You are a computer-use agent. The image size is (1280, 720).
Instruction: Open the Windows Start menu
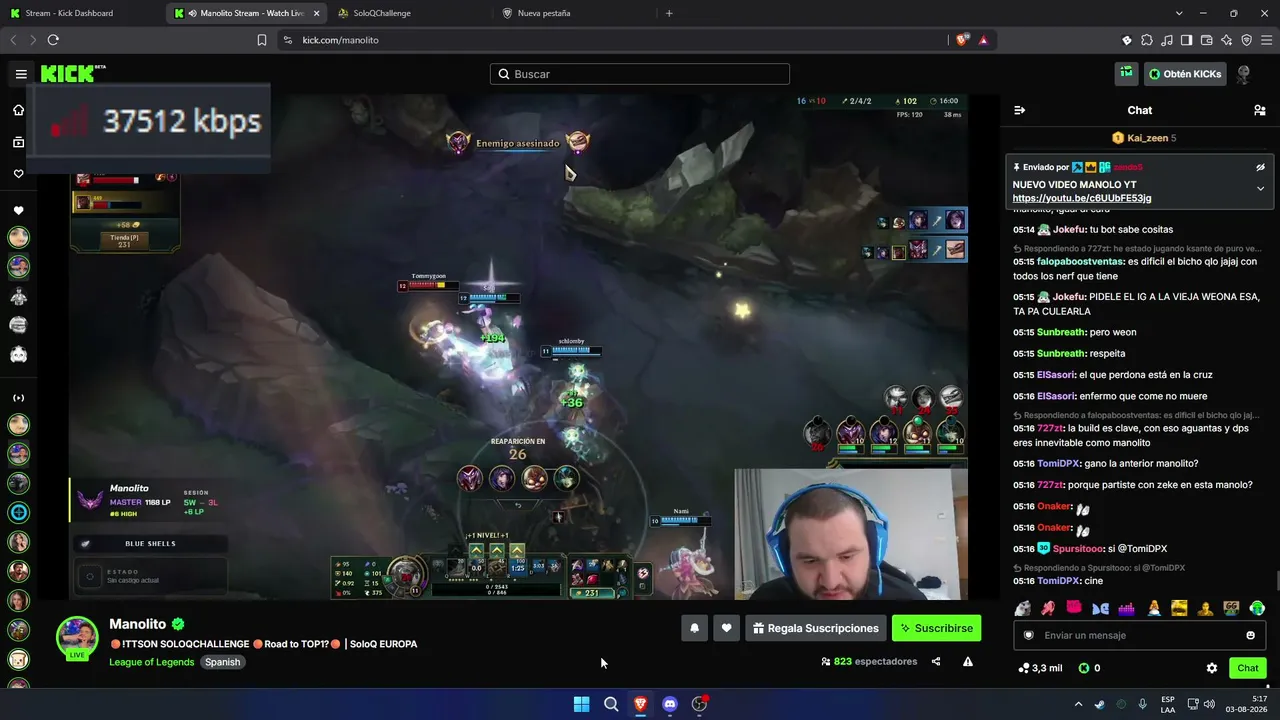coord(581,704)
